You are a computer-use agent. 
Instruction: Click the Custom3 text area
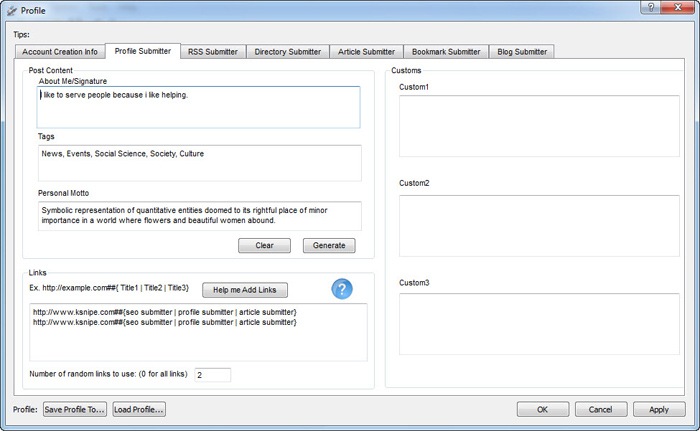[x=539, y=324]
